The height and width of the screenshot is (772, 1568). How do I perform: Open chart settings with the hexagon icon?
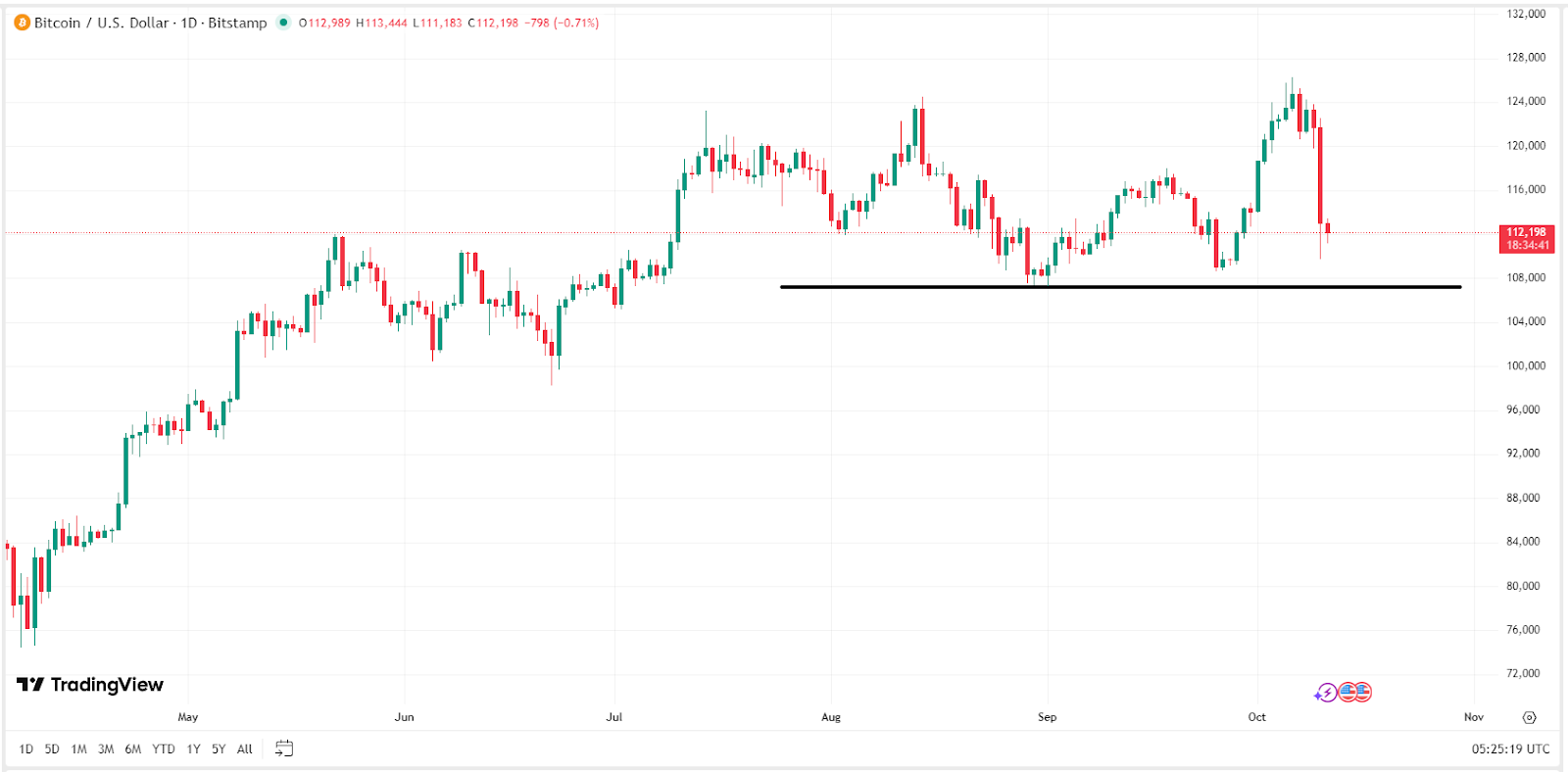1529,718
